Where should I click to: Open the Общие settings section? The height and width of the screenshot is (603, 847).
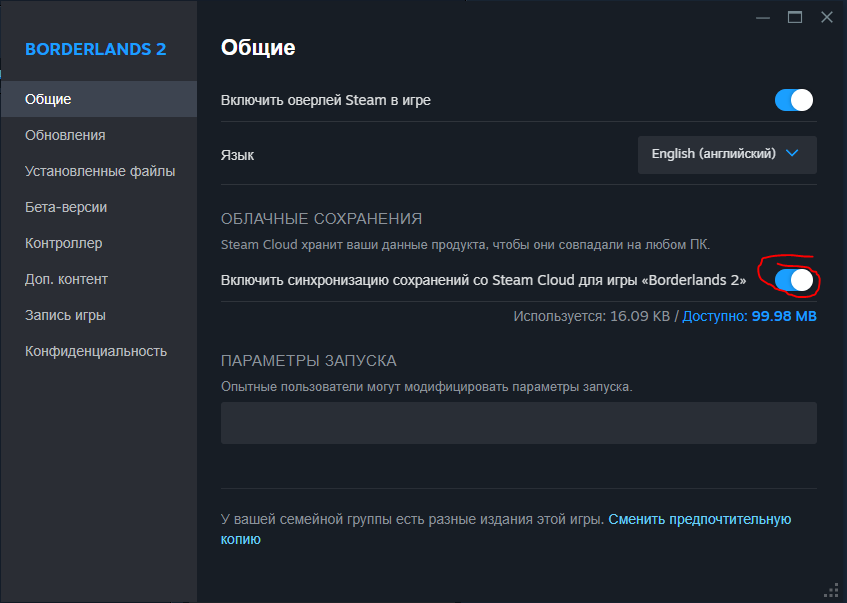pyautogui.click(x=99, y=99)
